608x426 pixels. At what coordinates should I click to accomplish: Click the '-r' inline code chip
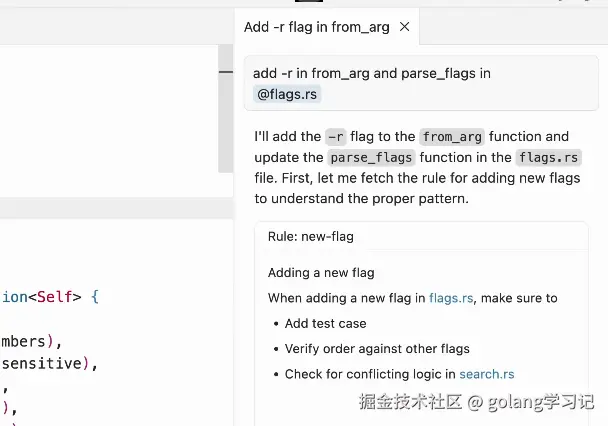(336, 137)
